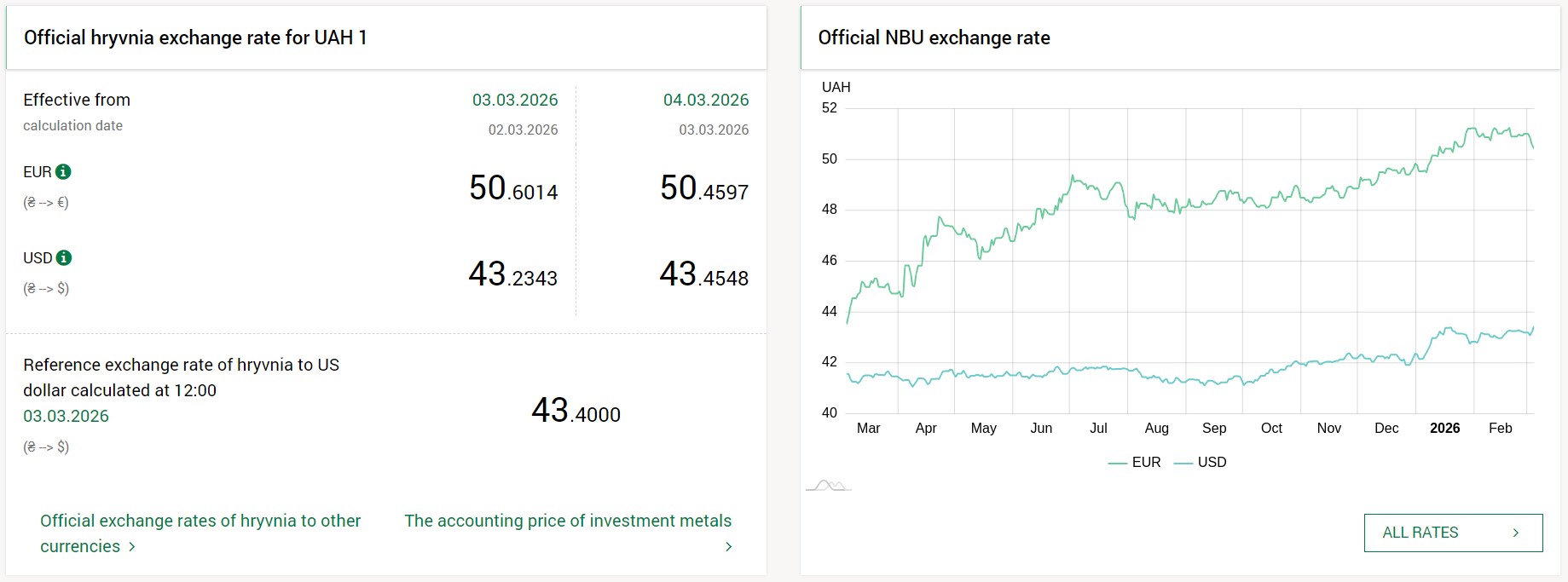Image resolution: width=1568 pixels, height=582 pixels.
Task: Click the 2026 label on chart axis
Action: (x=1444, y=428)
